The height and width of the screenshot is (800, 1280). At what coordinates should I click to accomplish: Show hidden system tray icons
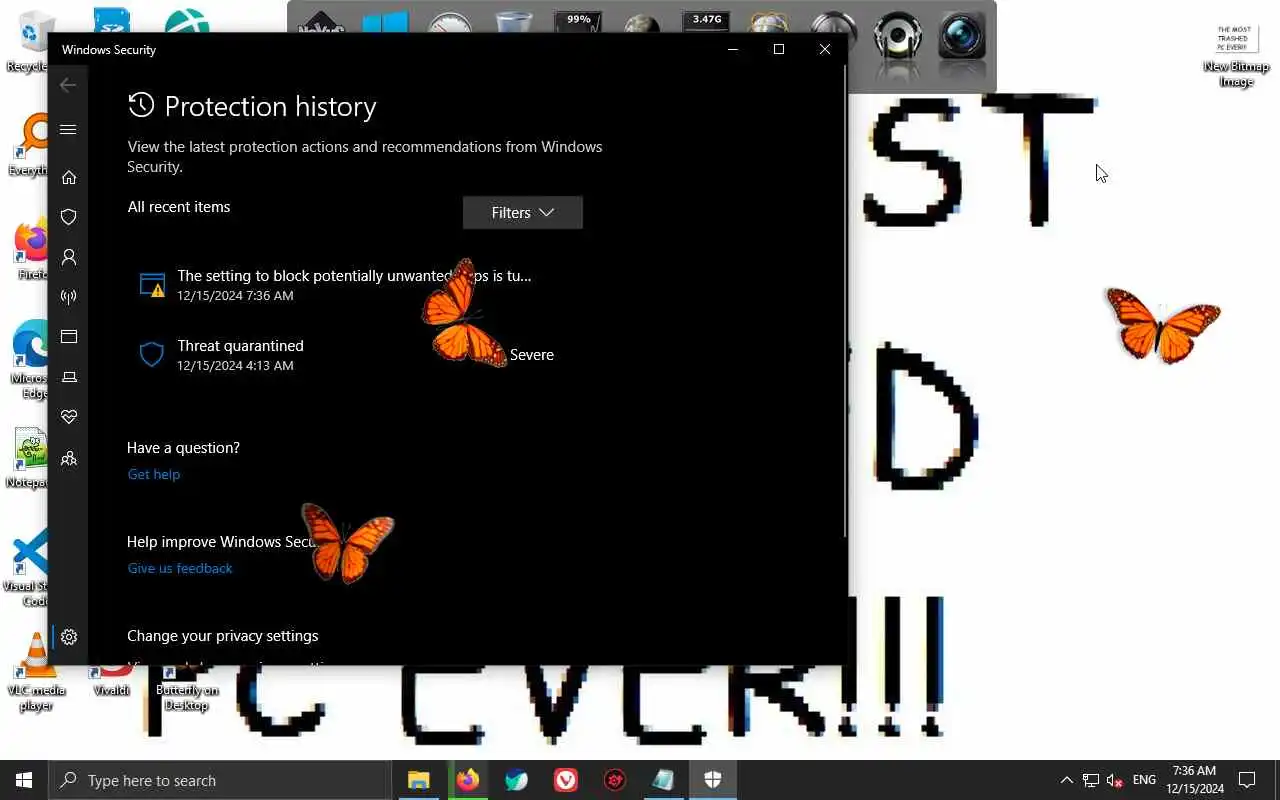point(1066,780)
